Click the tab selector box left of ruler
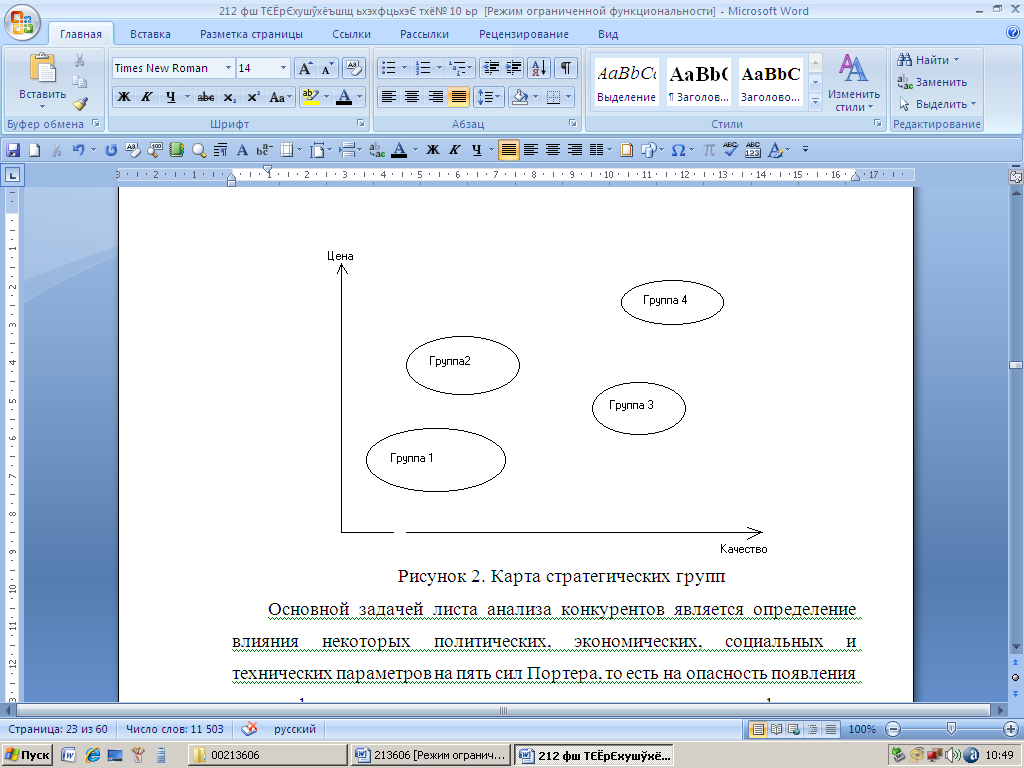 12,175
